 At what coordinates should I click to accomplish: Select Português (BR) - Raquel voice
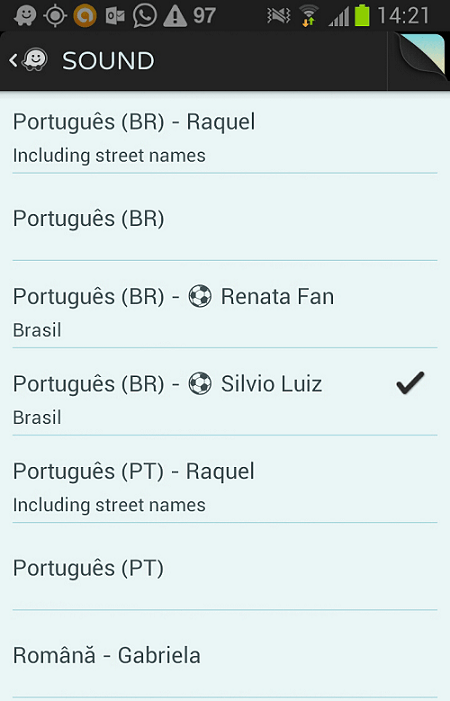coord(225,134)
